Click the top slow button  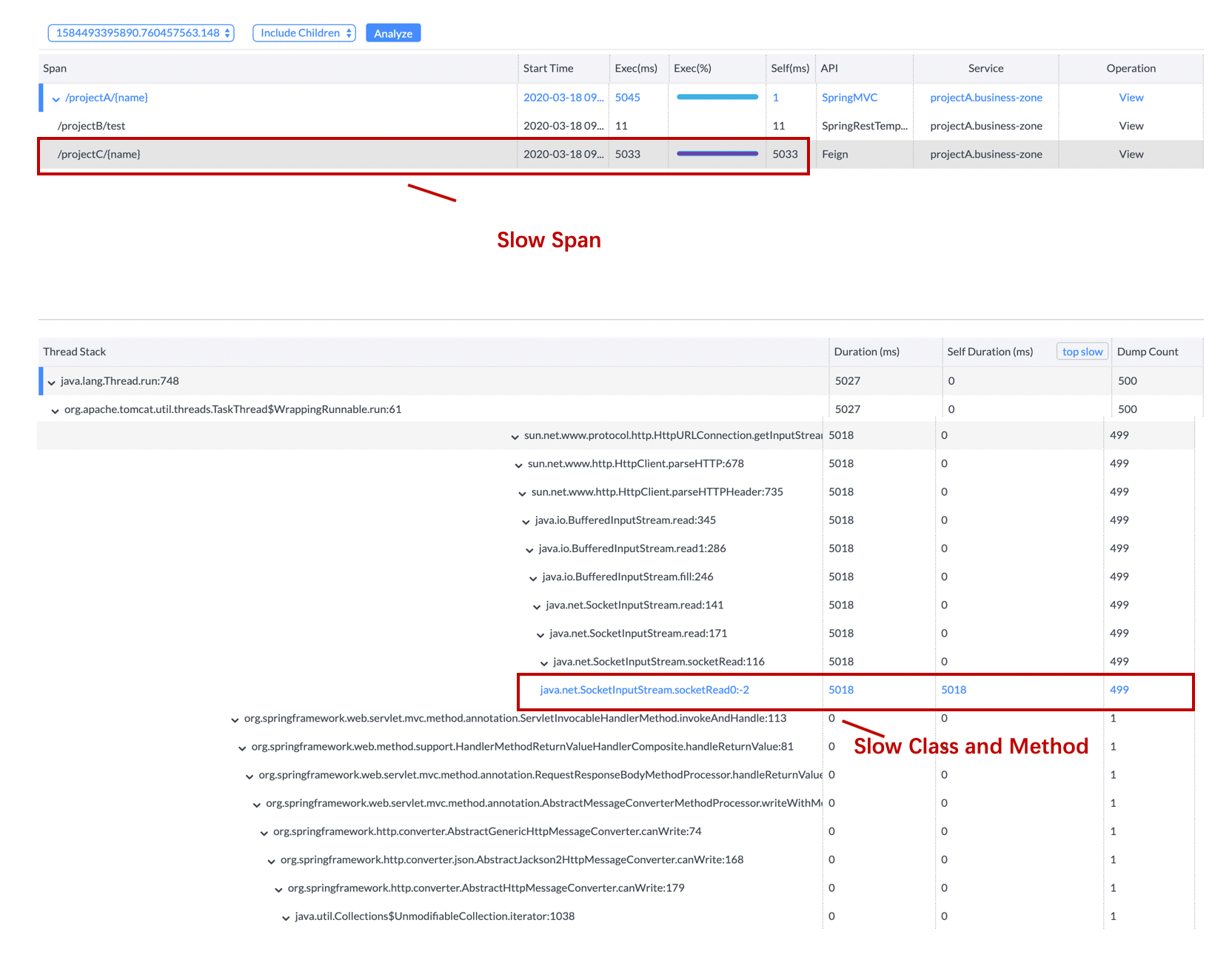coord(1082,352)
